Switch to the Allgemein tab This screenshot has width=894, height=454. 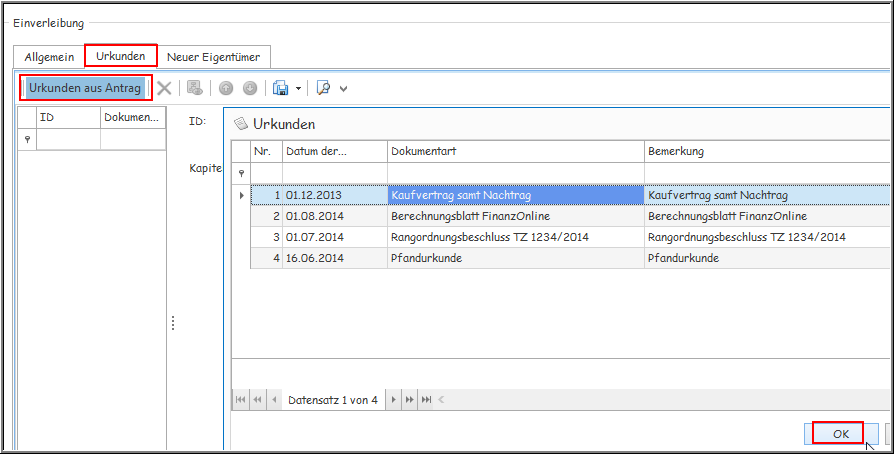point(49,57)
